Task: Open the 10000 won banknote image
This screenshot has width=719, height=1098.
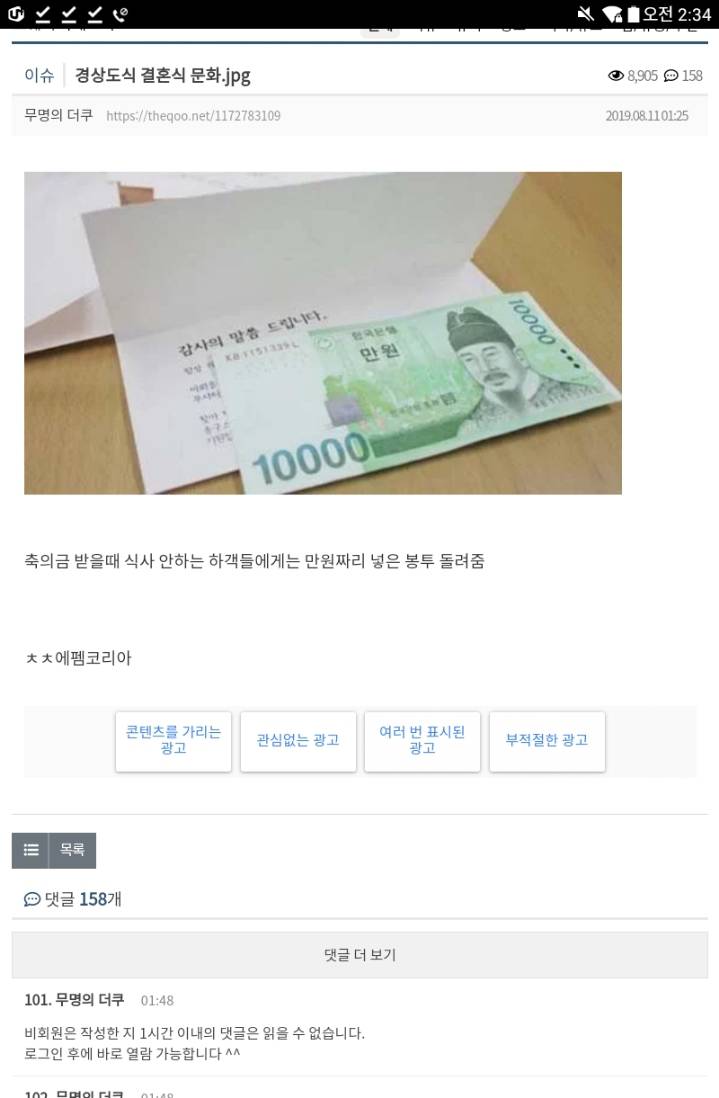Action: [x=323, y=333]
